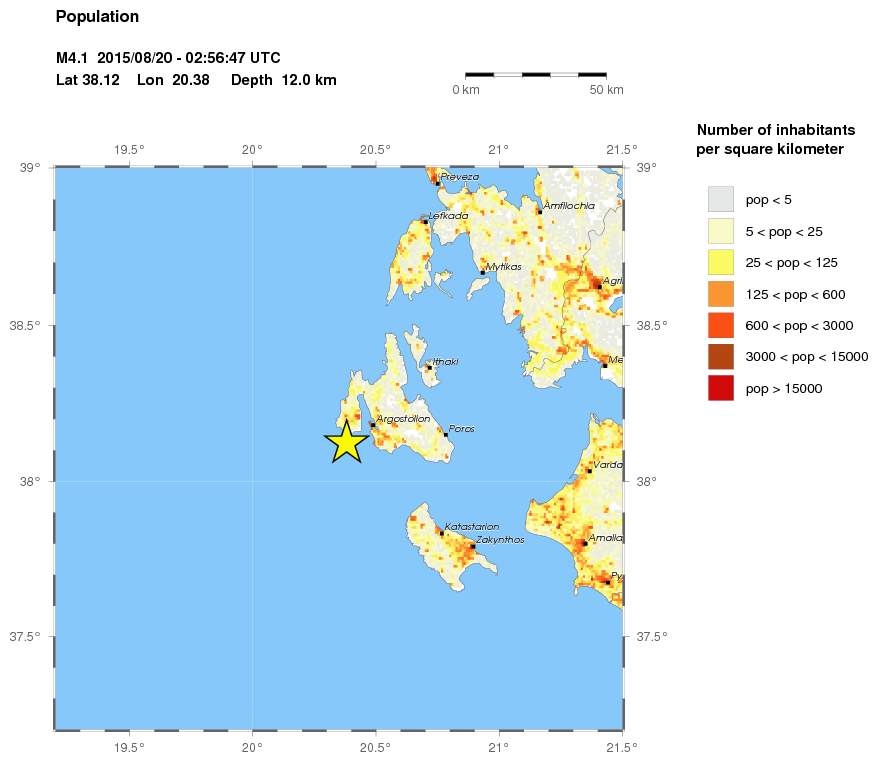Select the '20.5°' longitude label on the top axis
878x762 pixels.
[375, 149]
